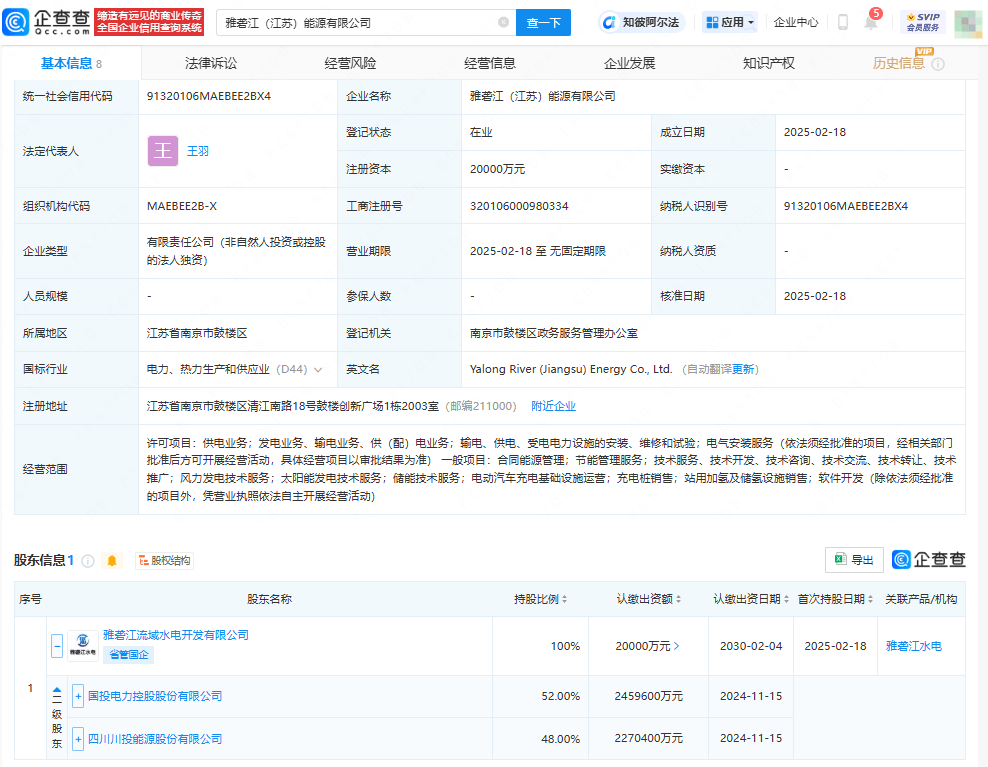
Task: Clear the search box with the X icon
Action: [503, 22]
